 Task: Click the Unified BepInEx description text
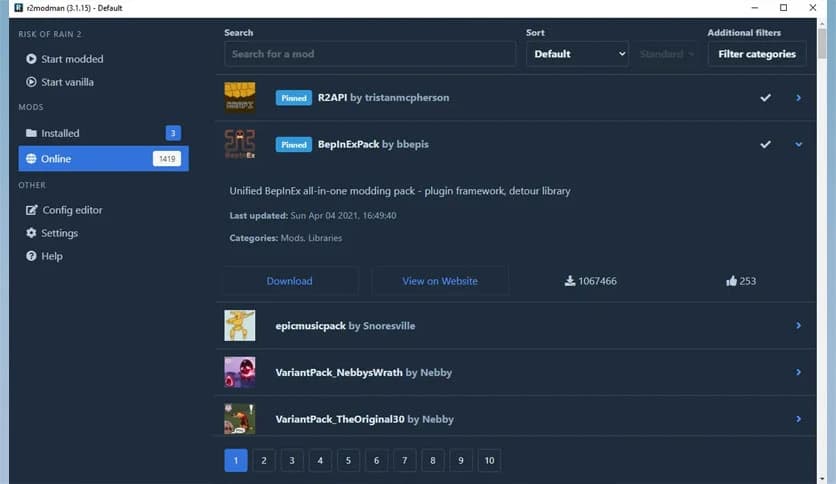pyautogui.click(x=400, y=191)
